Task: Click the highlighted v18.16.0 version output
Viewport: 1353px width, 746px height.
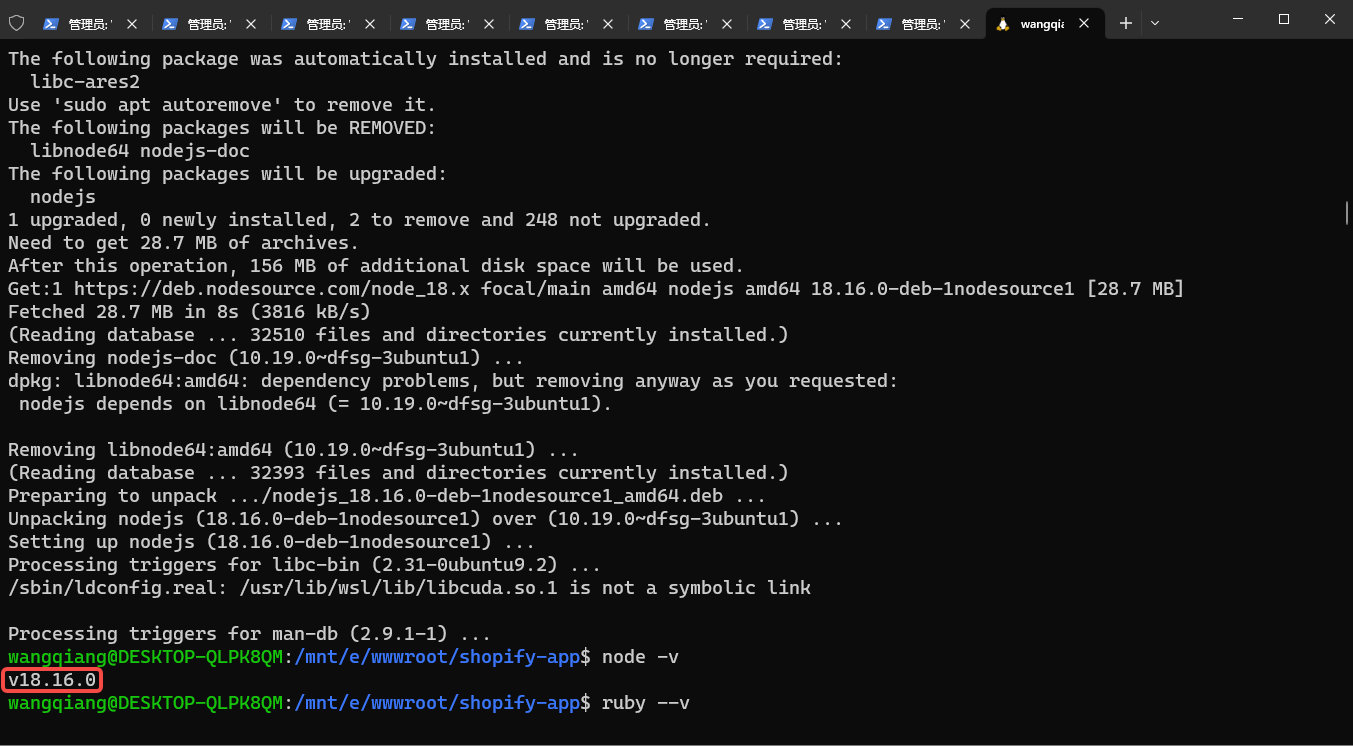Action: coord(52,680)
